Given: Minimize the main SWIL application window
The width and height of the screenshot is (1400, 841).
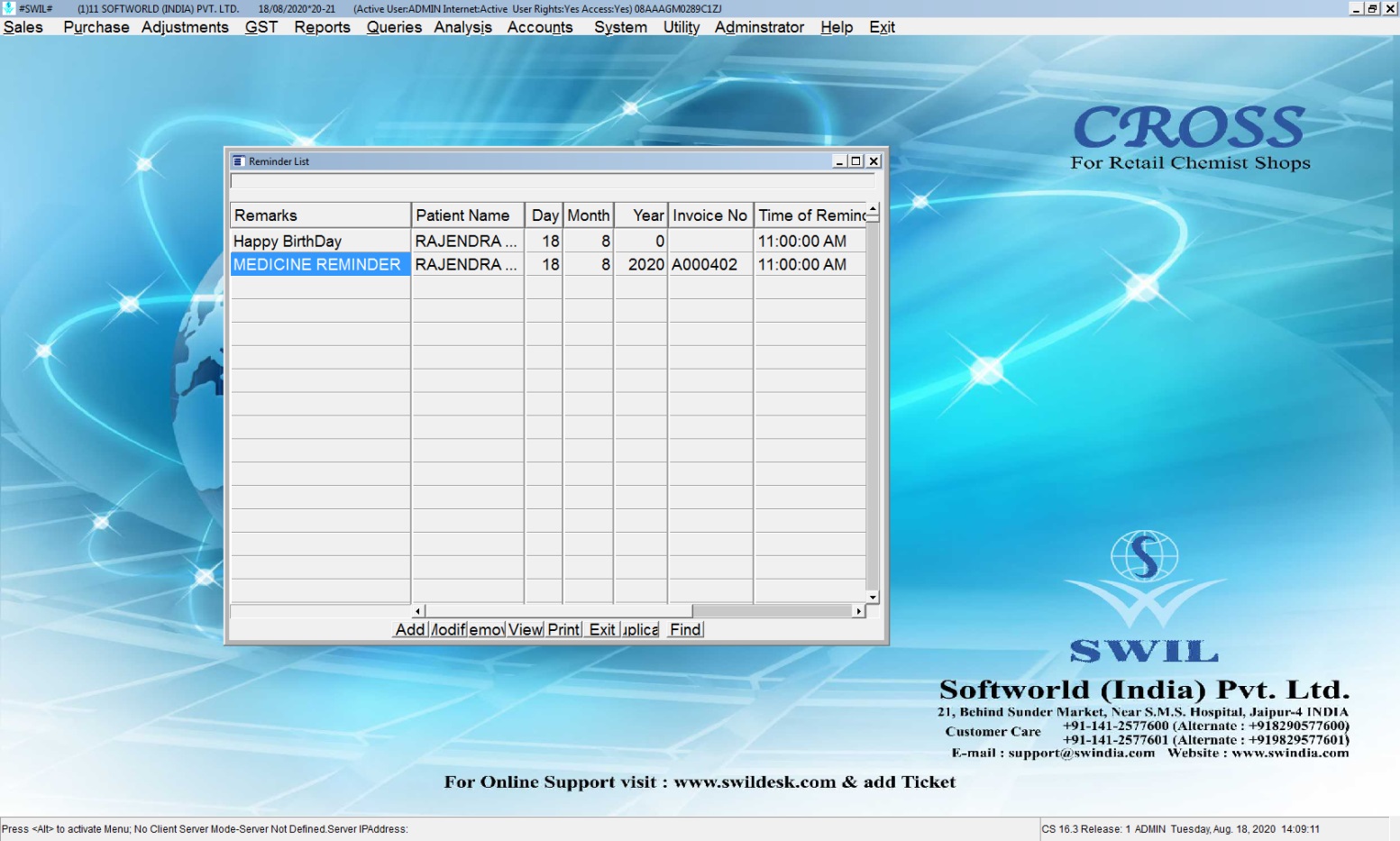Looking at the screenshot, I should (1357, 8).
